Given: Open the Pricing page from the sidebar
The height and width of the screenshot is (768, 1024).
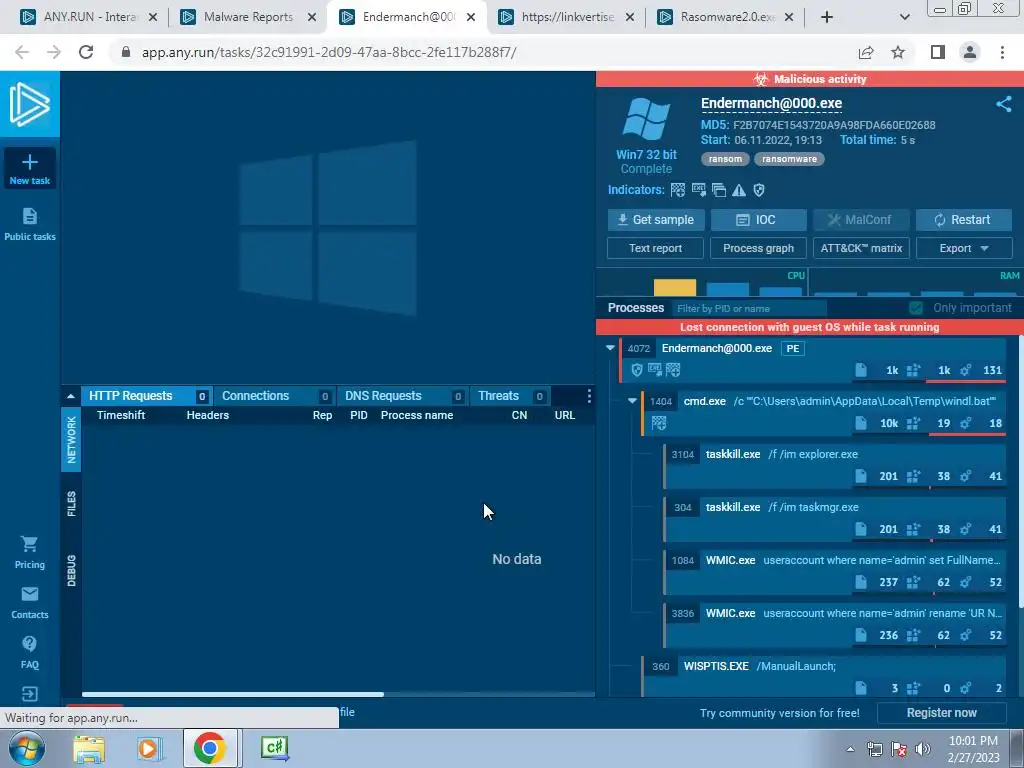Looking at the screenshot, I should (29, 552).
